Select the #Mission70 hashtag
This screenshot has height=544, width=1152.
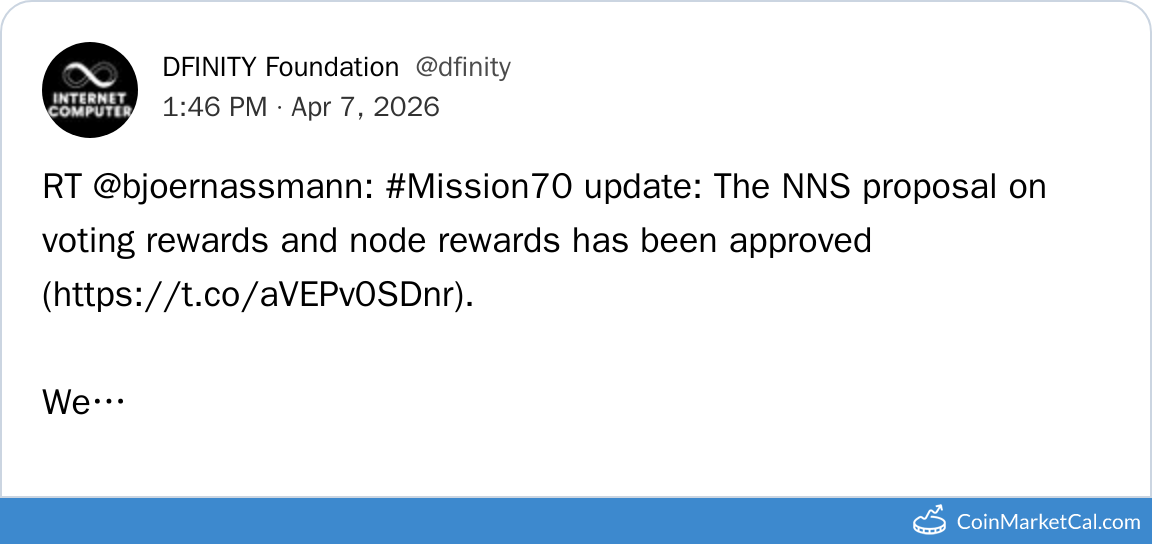pos(480,187)
